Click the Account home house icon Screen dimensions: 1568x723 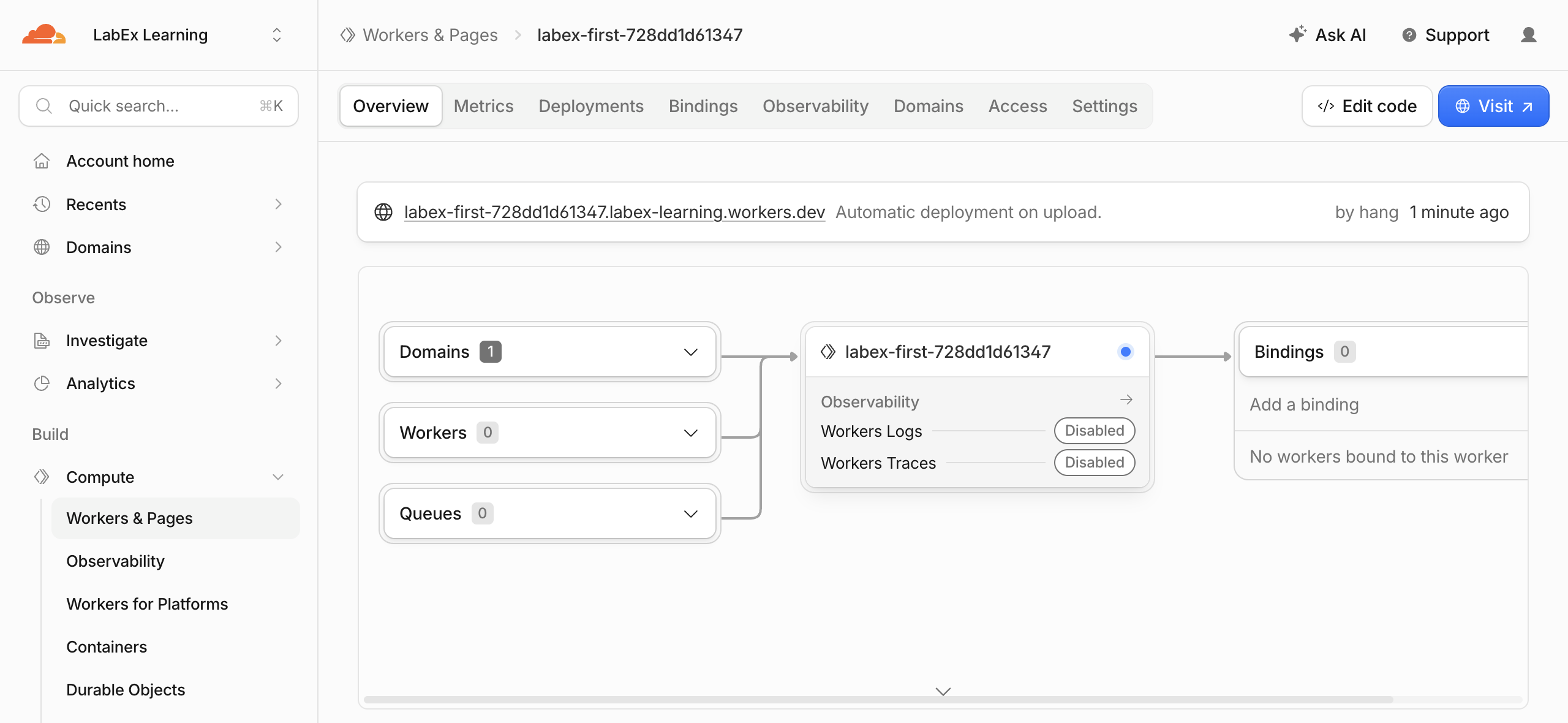tap(42, 161)
